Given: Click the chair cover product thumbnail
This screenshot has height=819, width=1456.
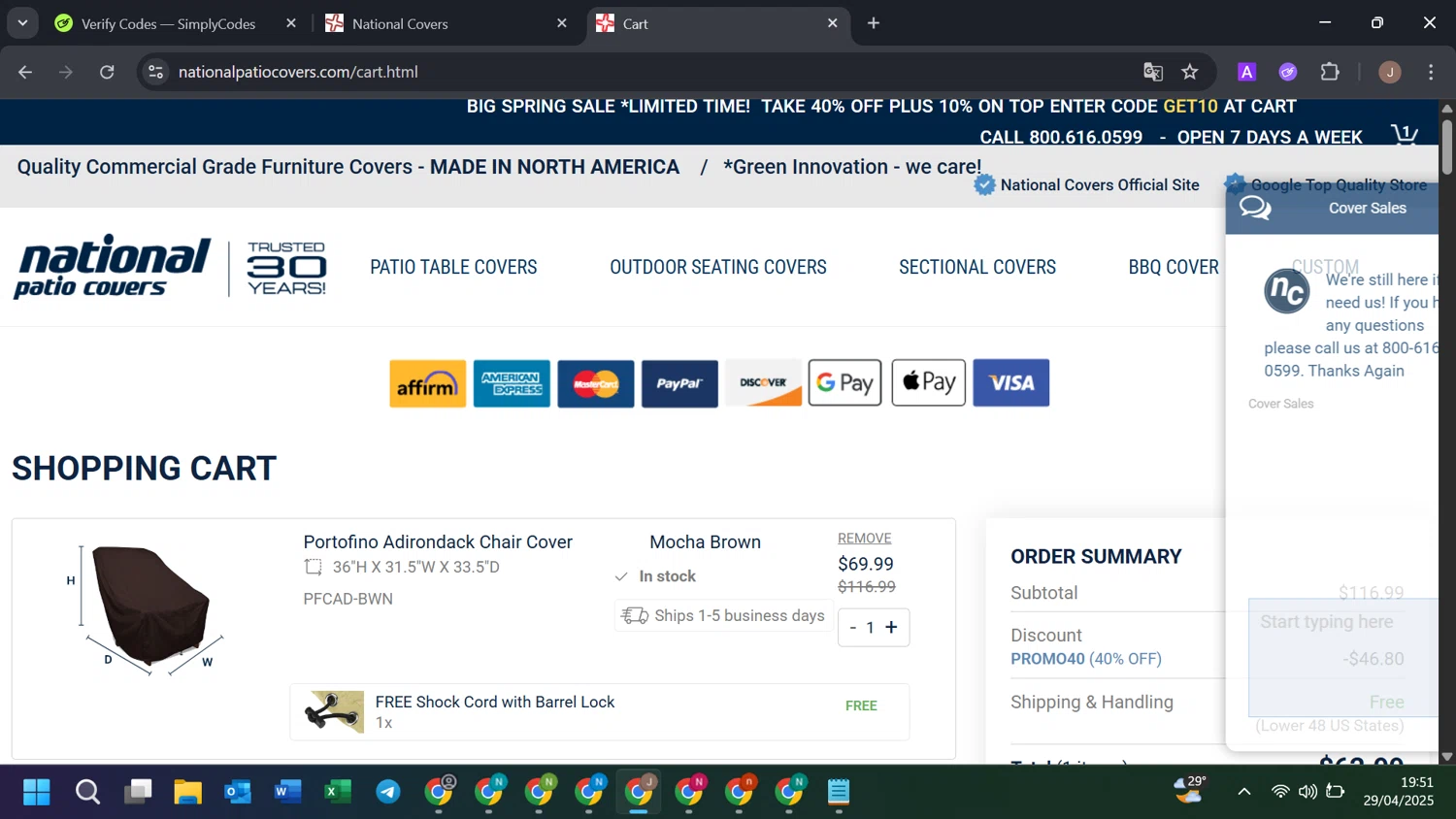Looking at the screenshot, I should tap(146, 609).
